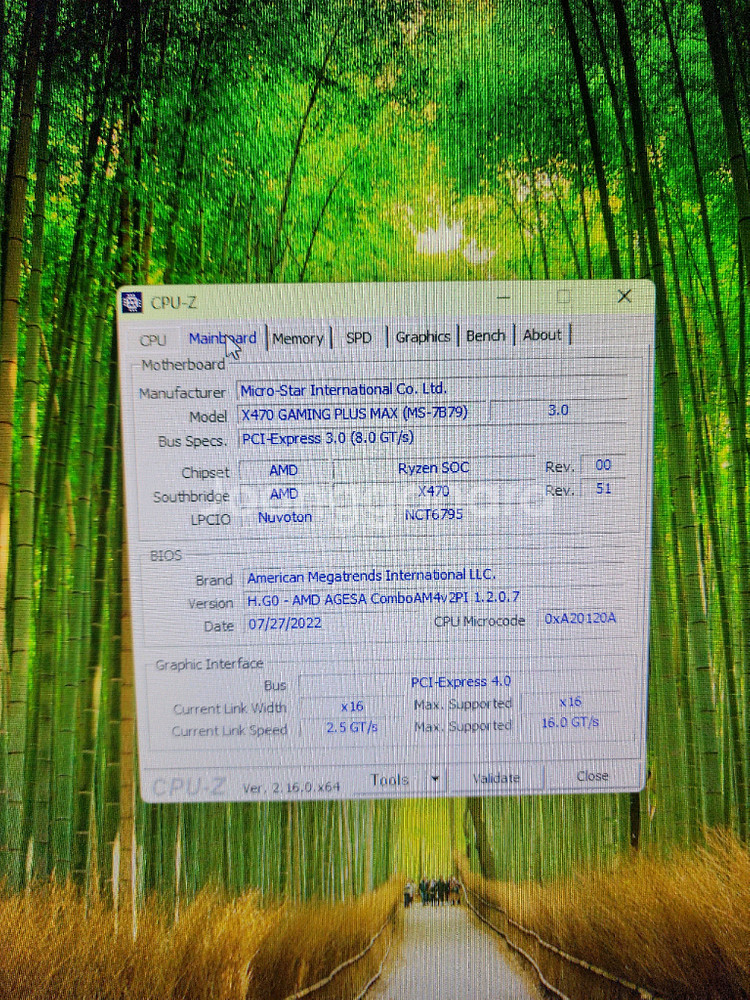Select the BIOS Date 07/27/2022 field
Screen dimensions: 750x1000
[285, 623]
